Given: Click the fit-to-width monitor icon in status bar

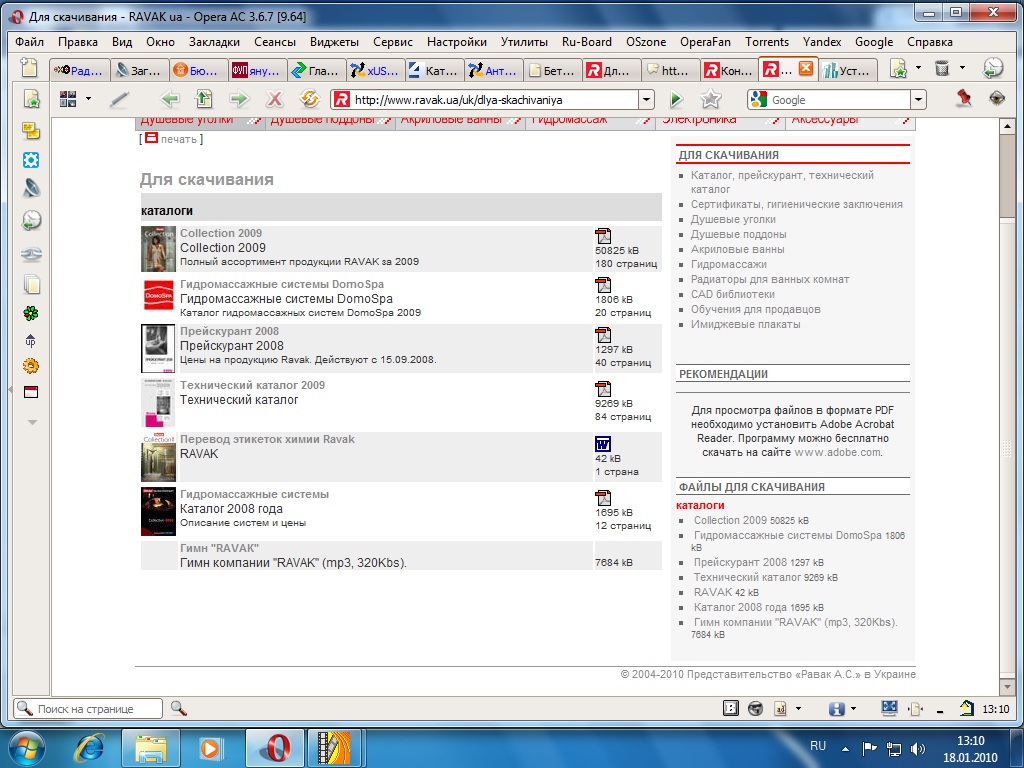Looking at the screenshot, I should click(x=889, y=708).
